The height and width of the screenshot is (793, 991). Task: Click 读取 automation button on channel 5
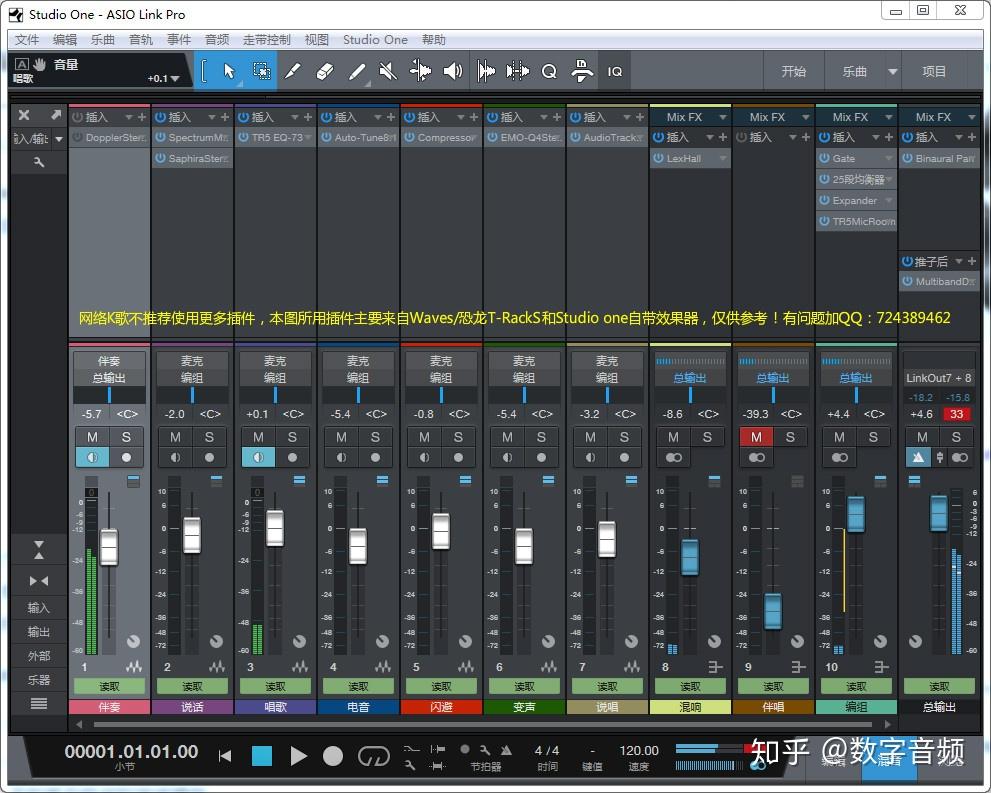[441, 686]
